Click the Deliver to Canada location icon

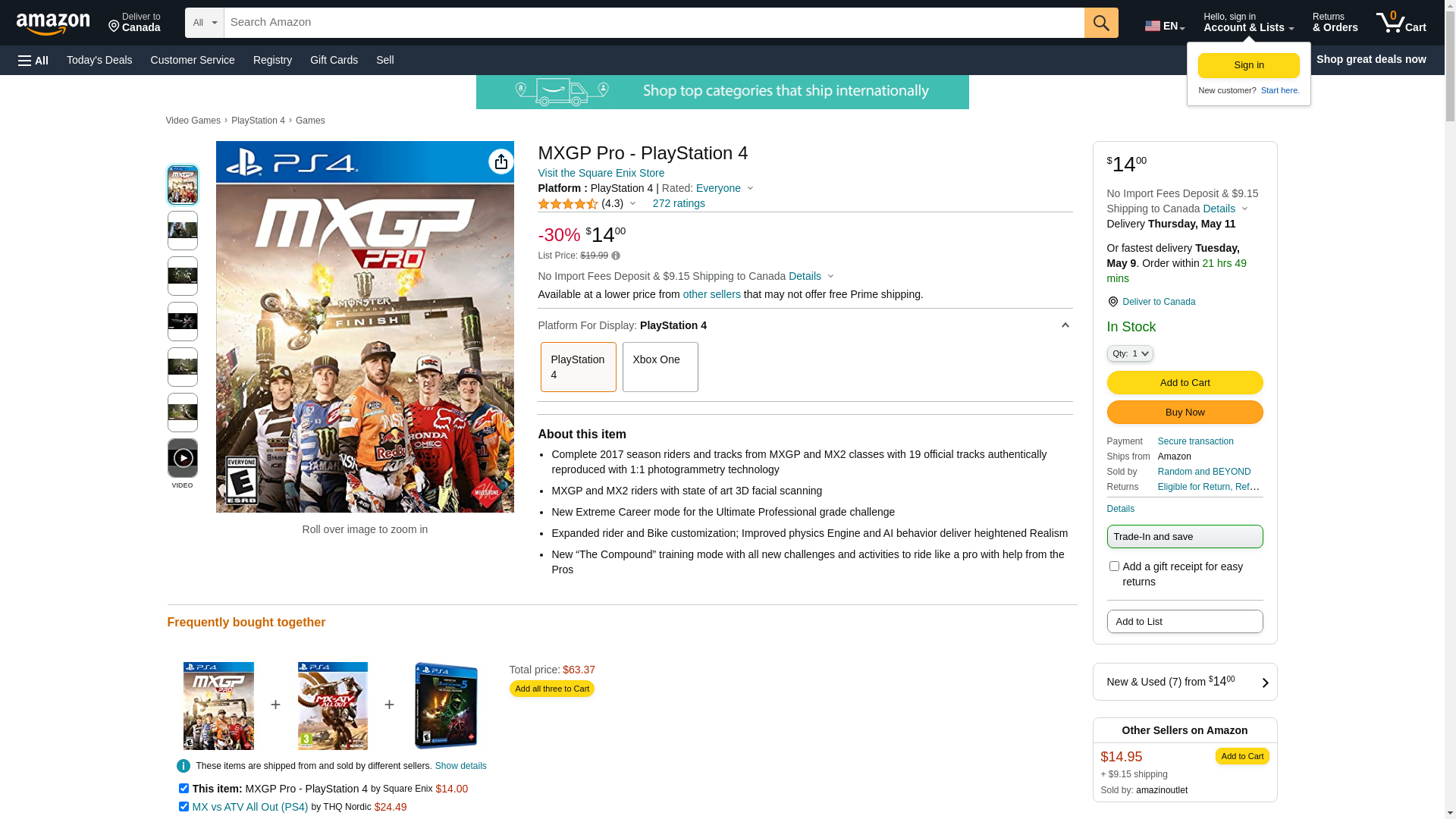pos(1112,302)
